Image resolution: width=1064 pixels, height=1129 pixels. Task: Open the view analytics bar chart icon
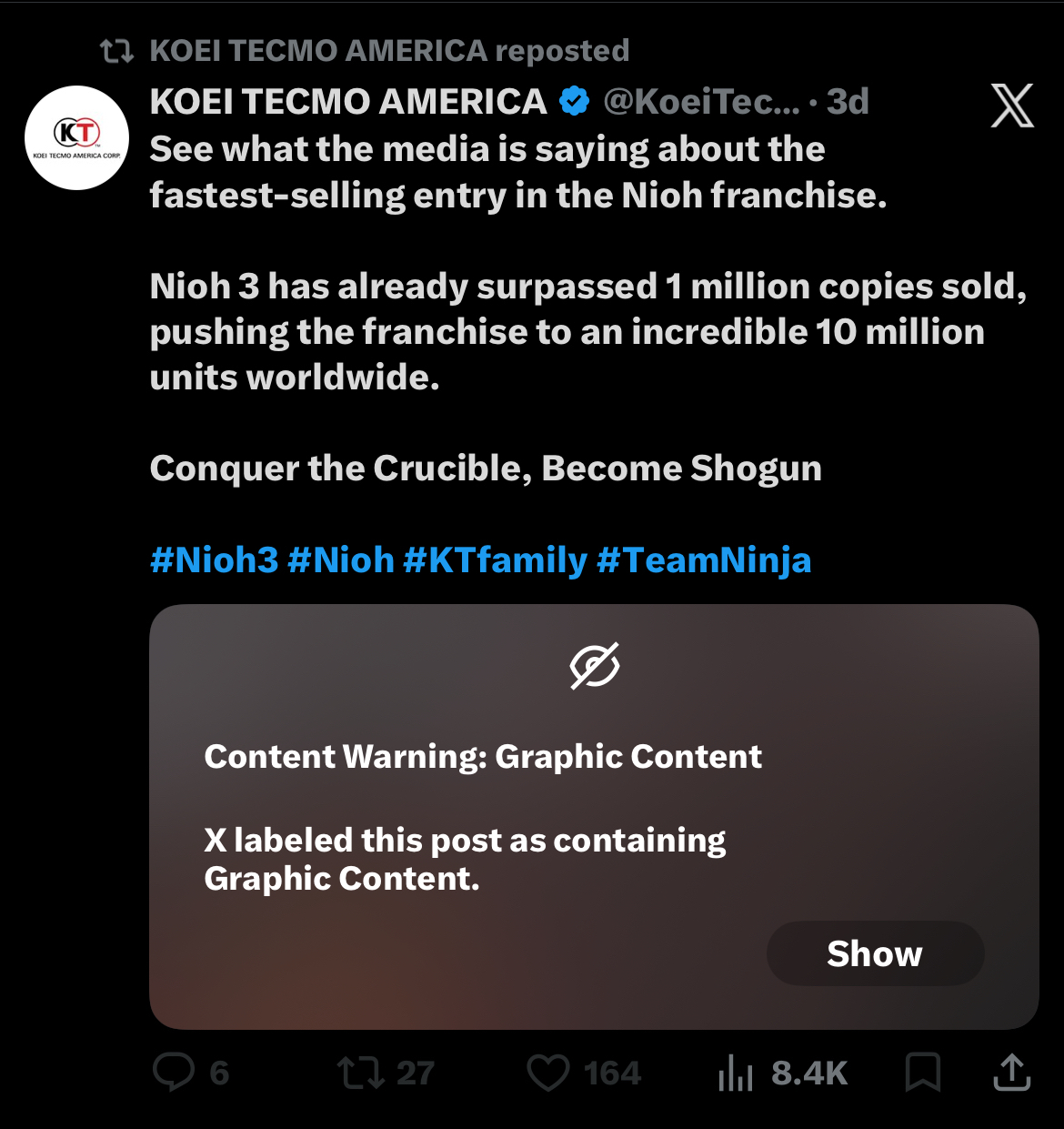tap(736, 1073)
